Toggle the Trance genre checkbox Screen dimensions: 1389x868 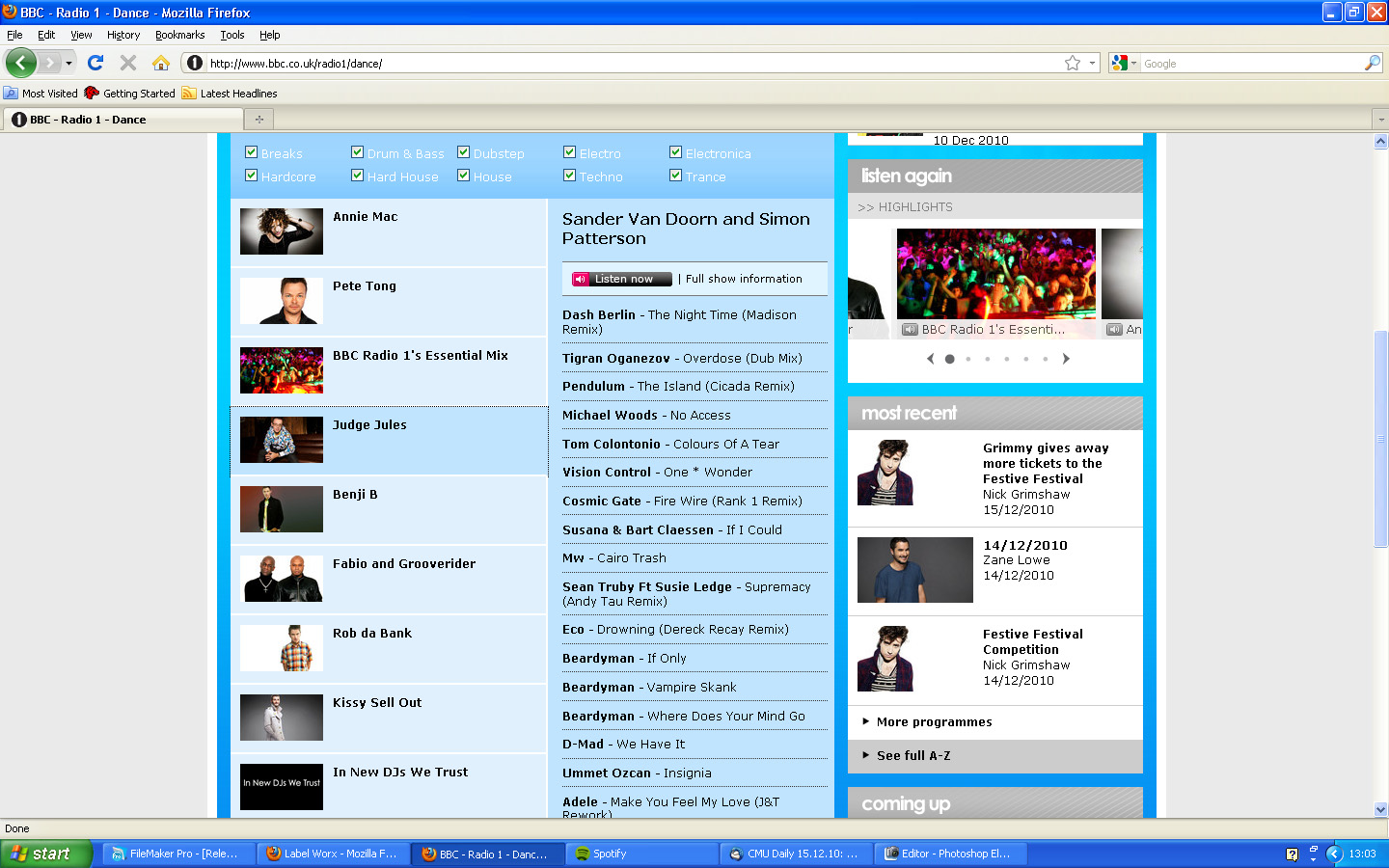click(x=676, y=176)
